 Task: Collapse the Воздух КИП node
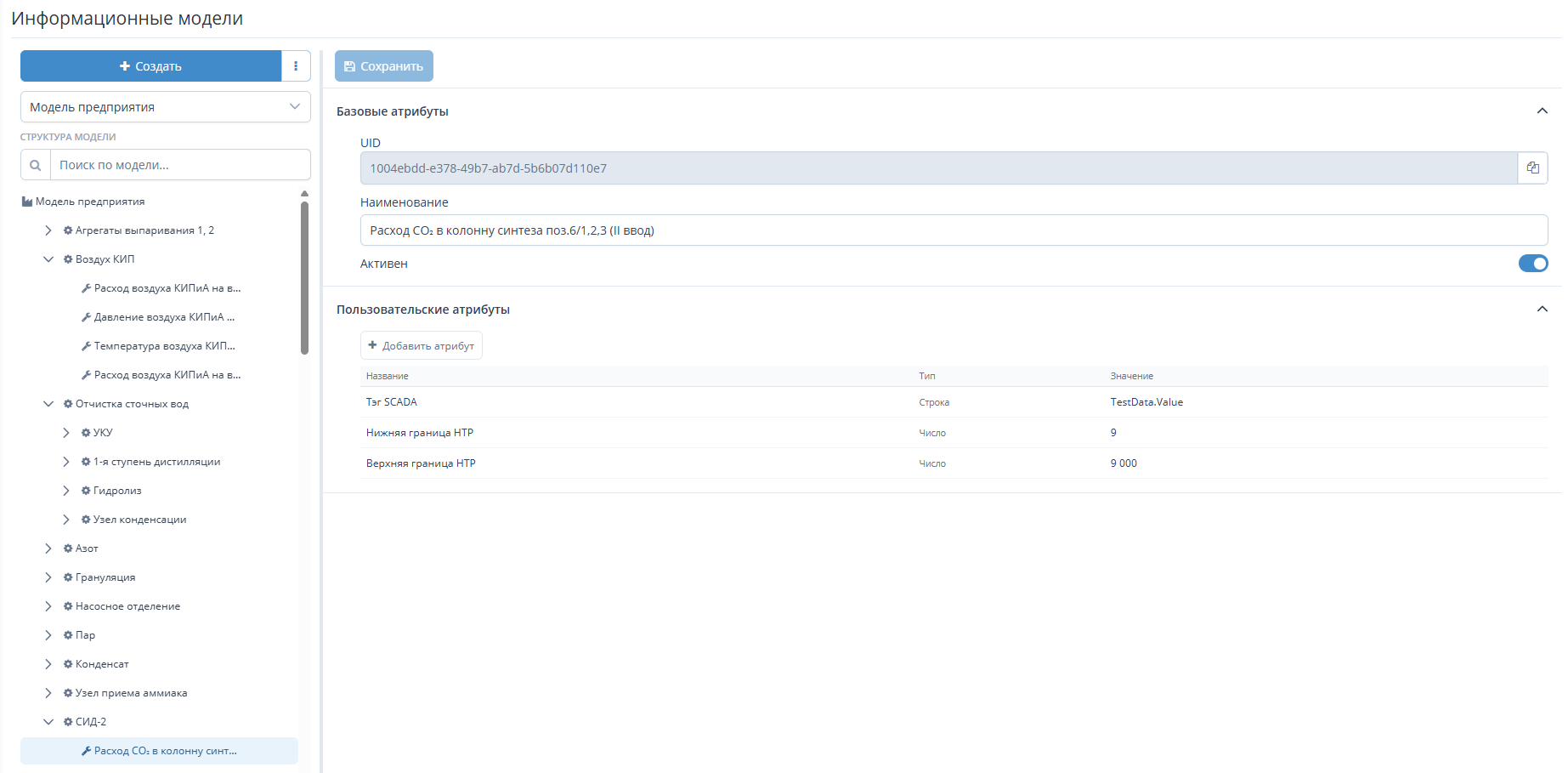click(x=48, y=259)
